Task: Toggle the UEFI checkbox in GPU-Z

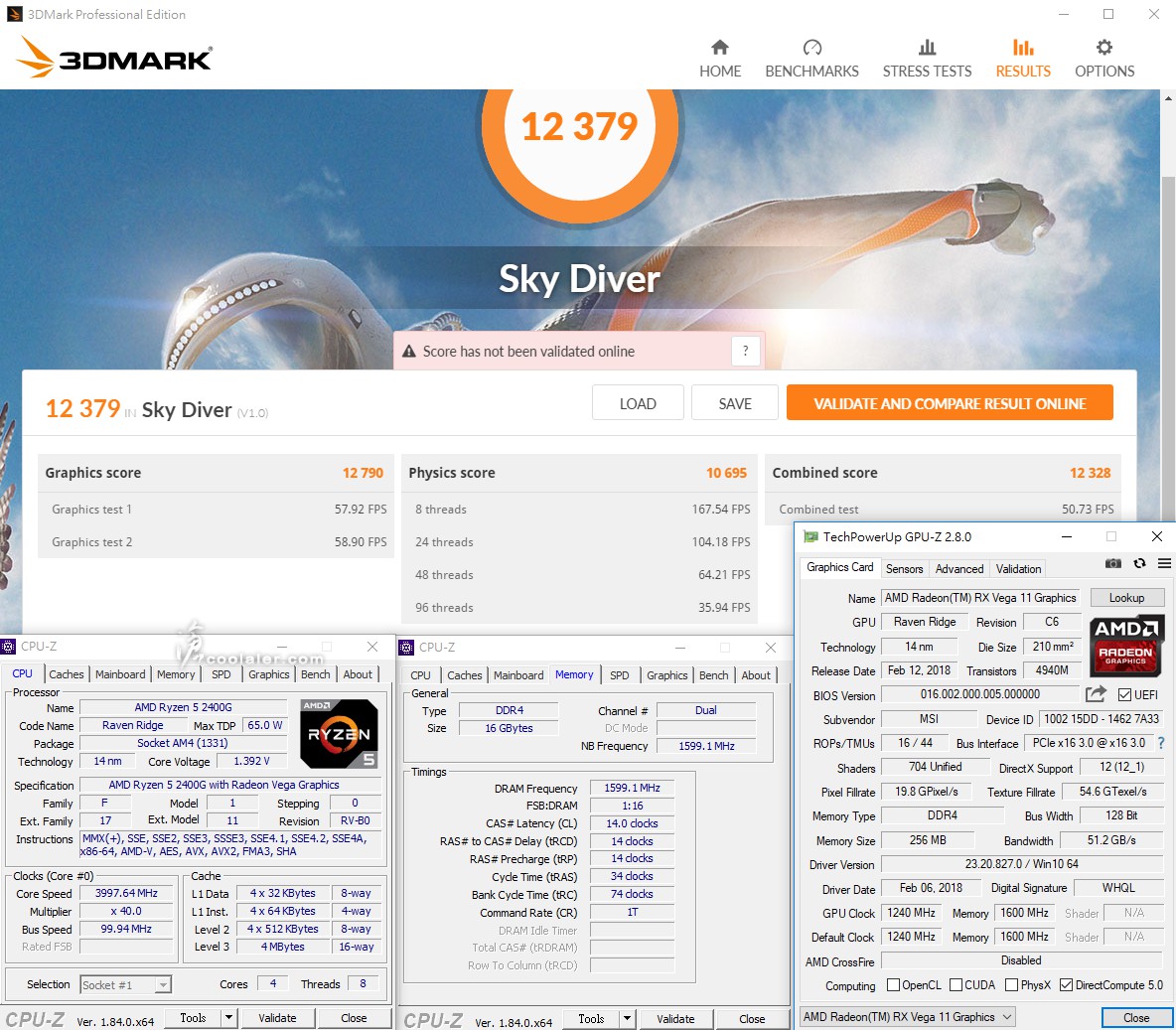Action: tap(1124, 694)
